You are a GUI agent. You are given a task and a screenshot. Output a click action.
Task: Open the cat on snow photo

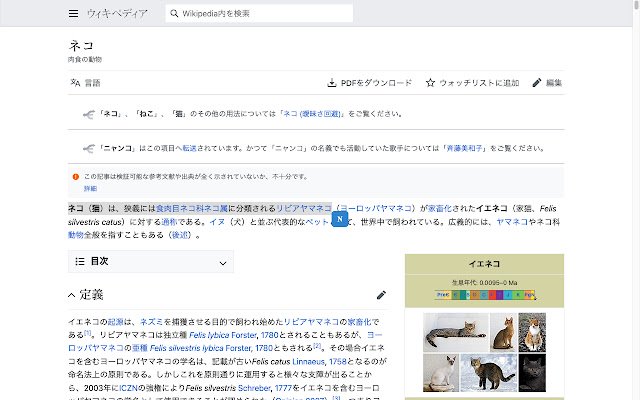coord(489,373)
